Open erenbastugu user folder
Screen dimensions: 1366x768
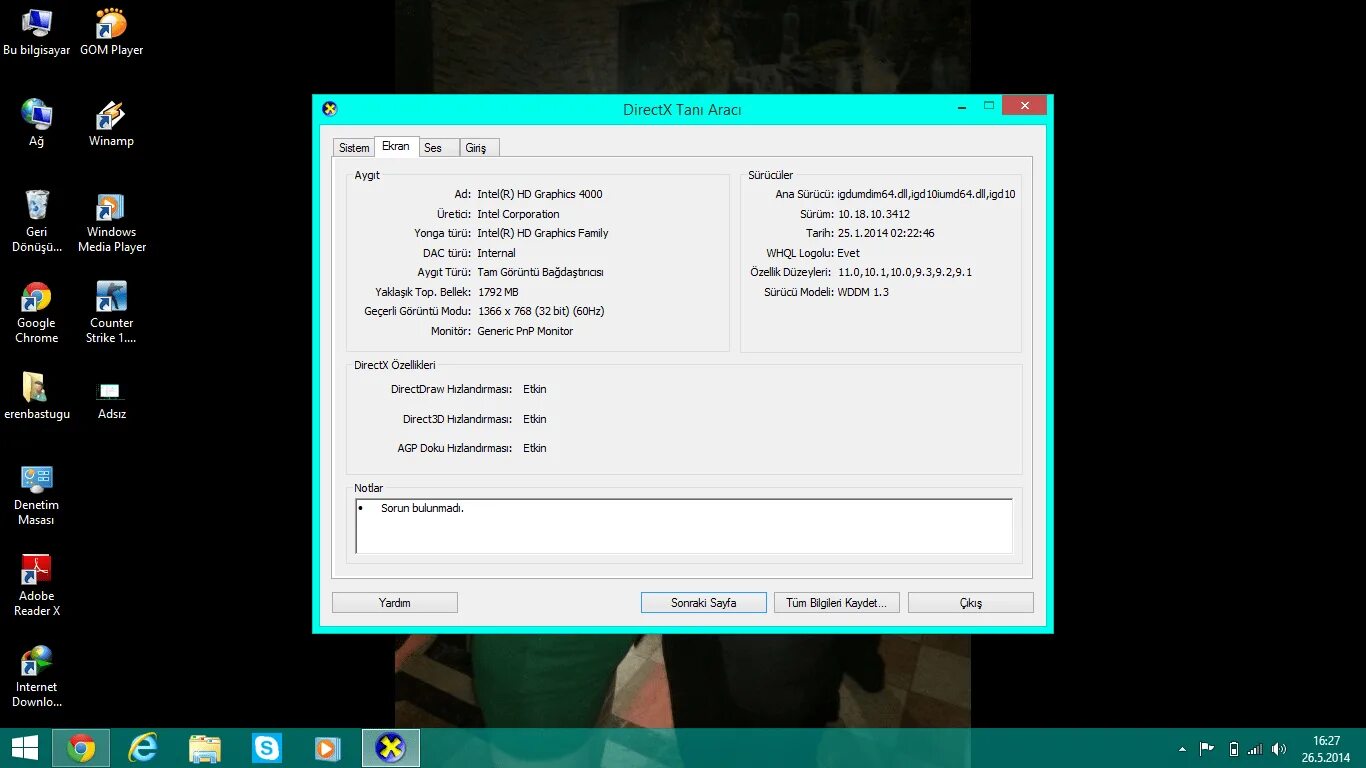(x=37, y=396)
